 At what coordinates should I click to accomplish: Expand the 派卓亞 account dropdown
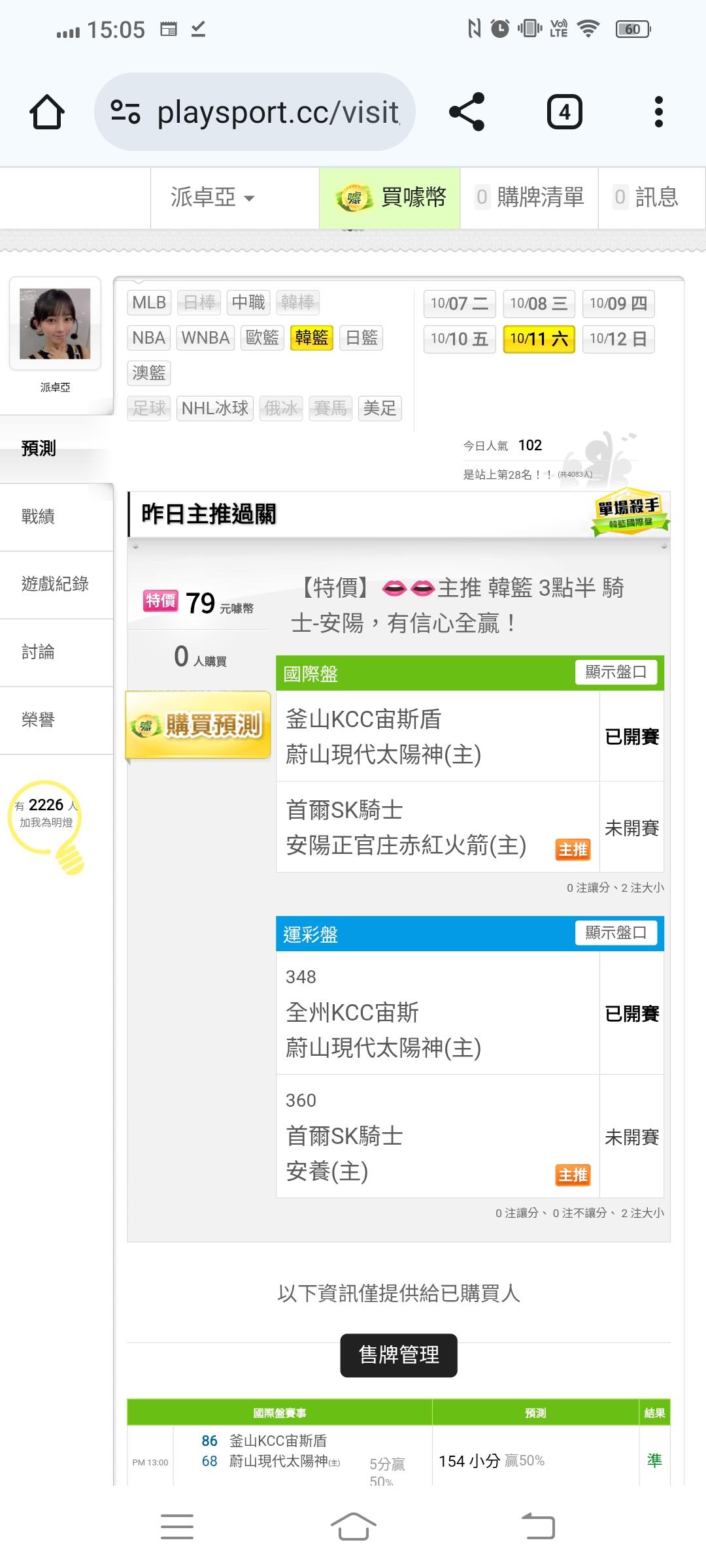tap(212, 197)
